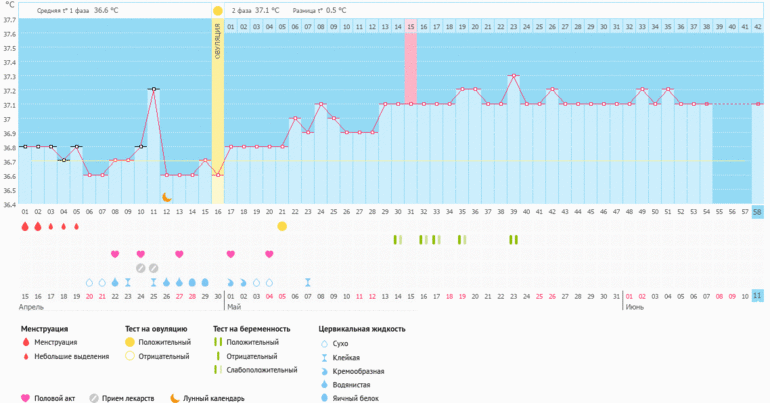
Task: Click the vertical yellow ОВУЛЯЦИЯ bar
Action: point(217,110)
